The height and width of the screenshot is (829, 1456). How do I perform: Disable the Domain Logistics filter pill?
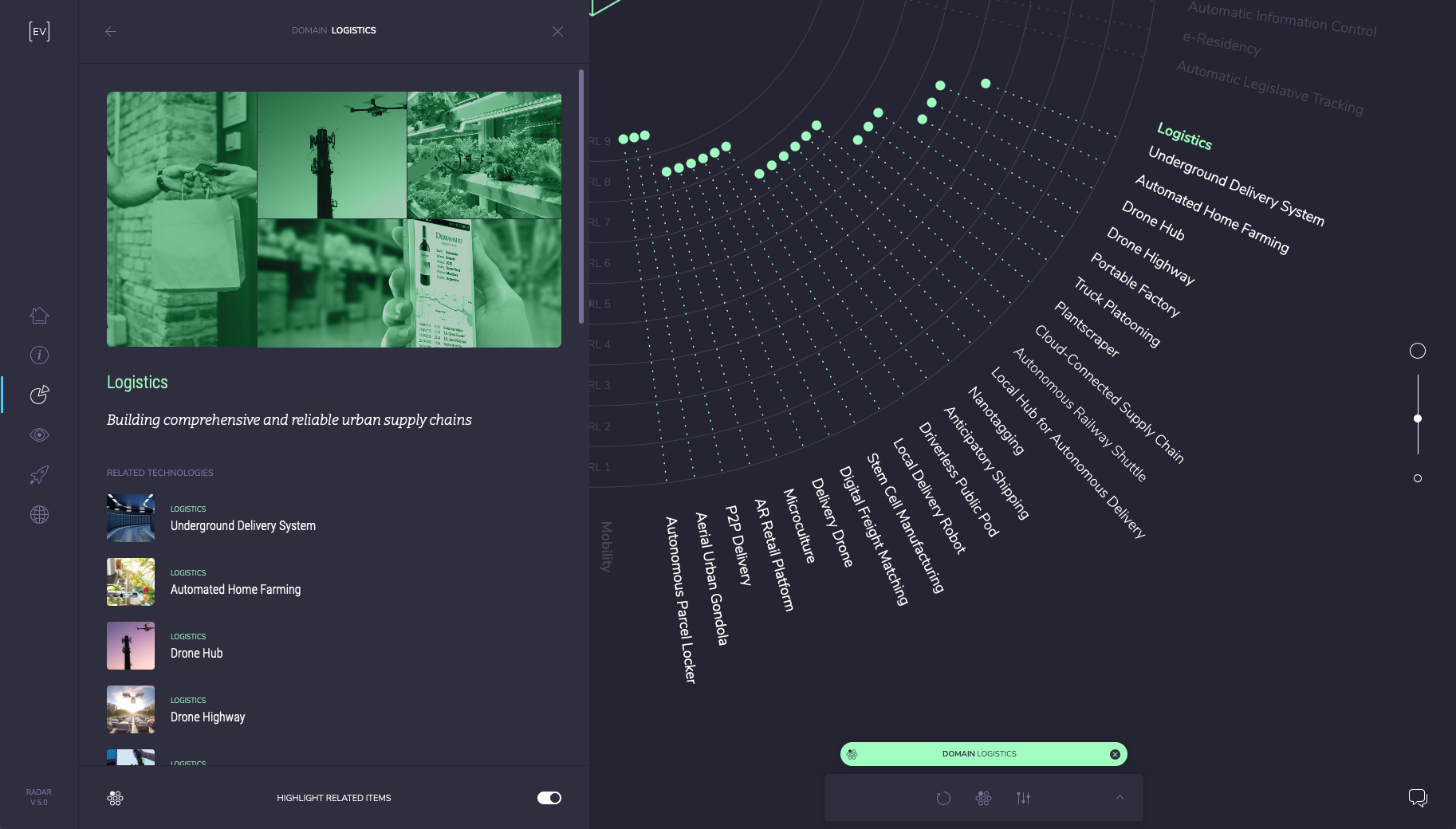click(1116, 753)
